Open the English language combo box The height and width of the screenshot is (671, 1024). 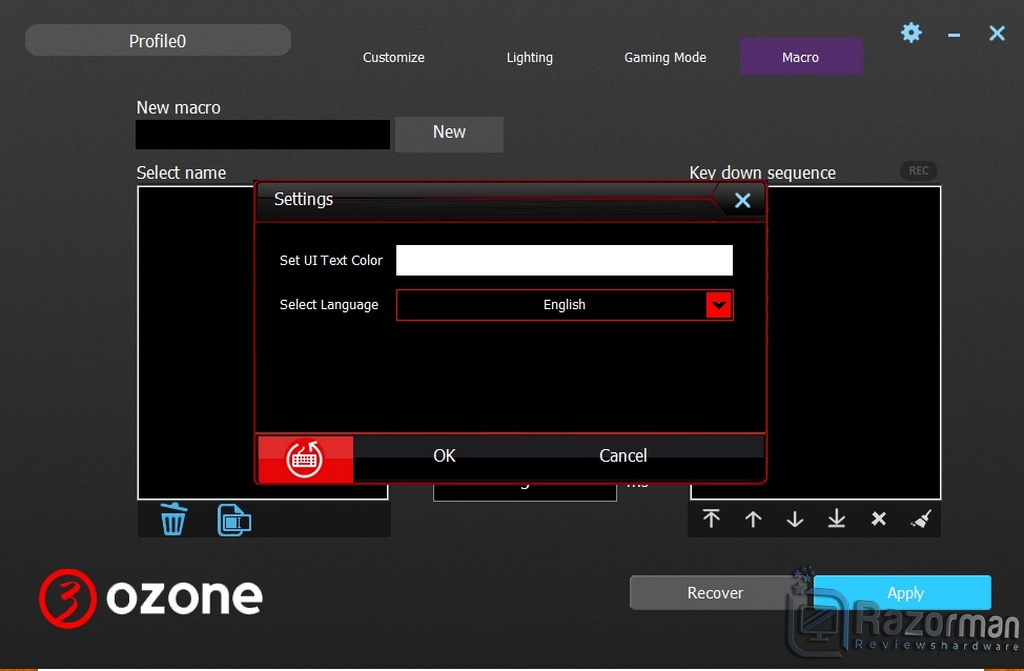click(x=564, y=305)
